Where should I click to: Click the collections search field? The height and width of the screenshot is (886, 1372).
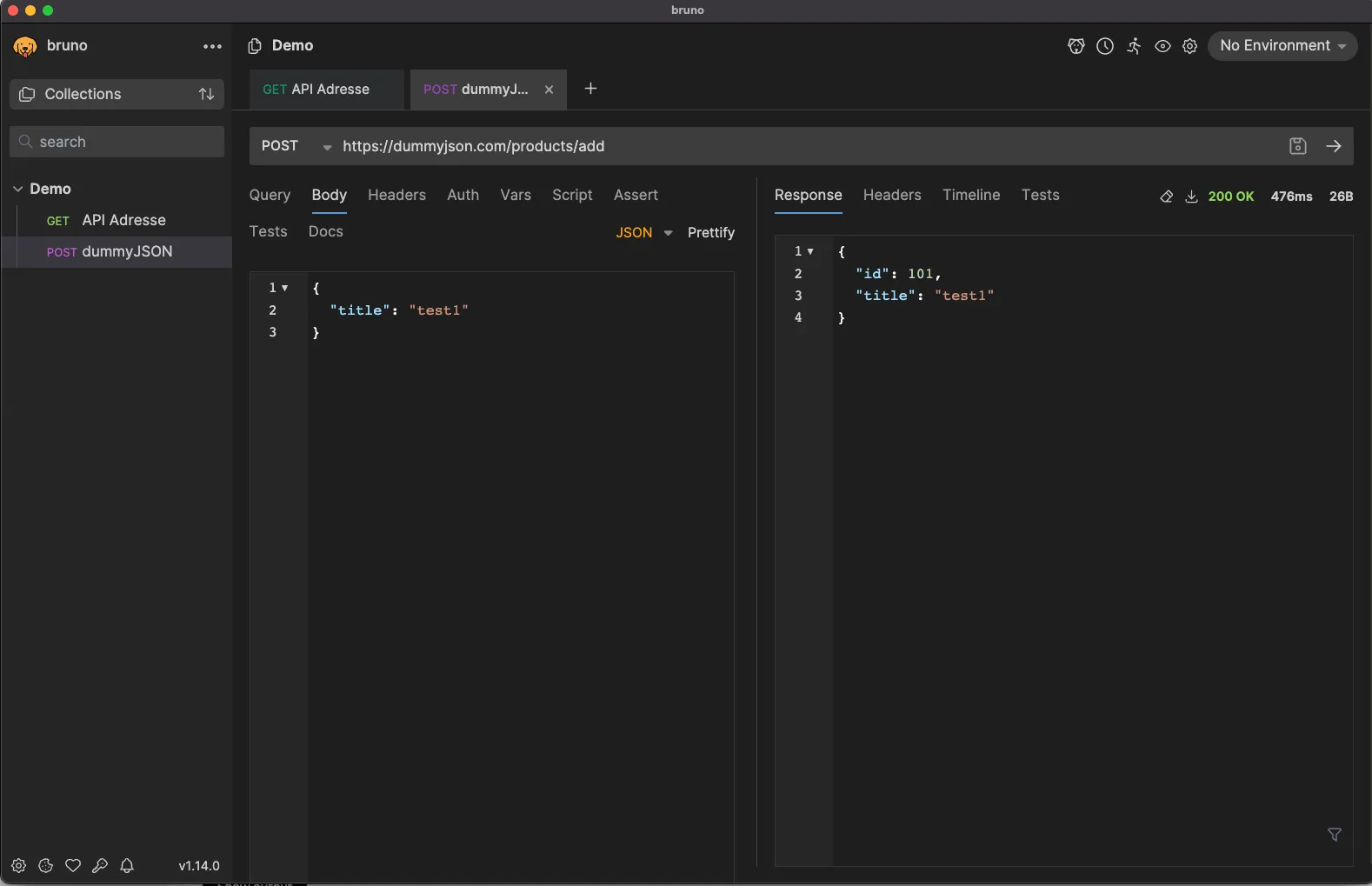point(117,142)
